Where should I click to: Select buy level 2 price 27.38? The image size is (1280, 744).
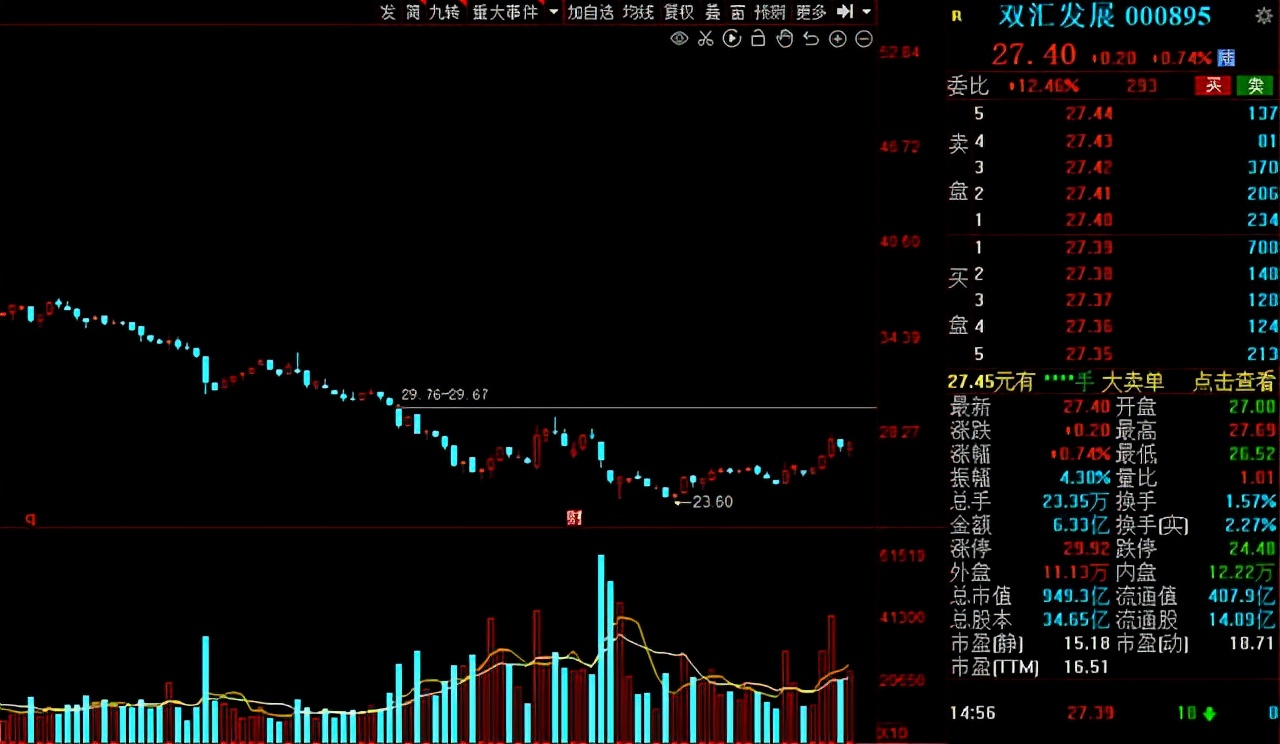point(1089,274)
